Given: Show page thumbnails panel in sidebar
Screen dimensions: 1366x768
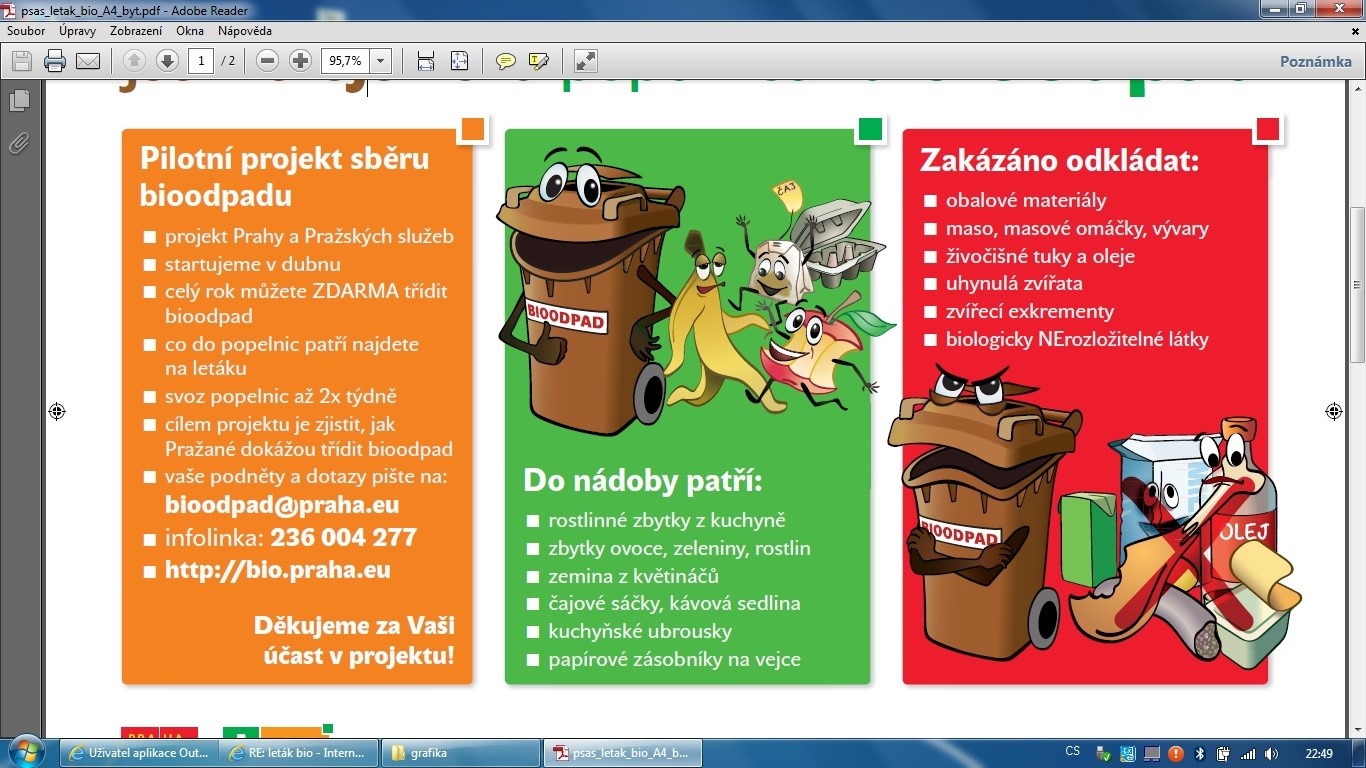Looking at the screenshot, I should [19, 101].
